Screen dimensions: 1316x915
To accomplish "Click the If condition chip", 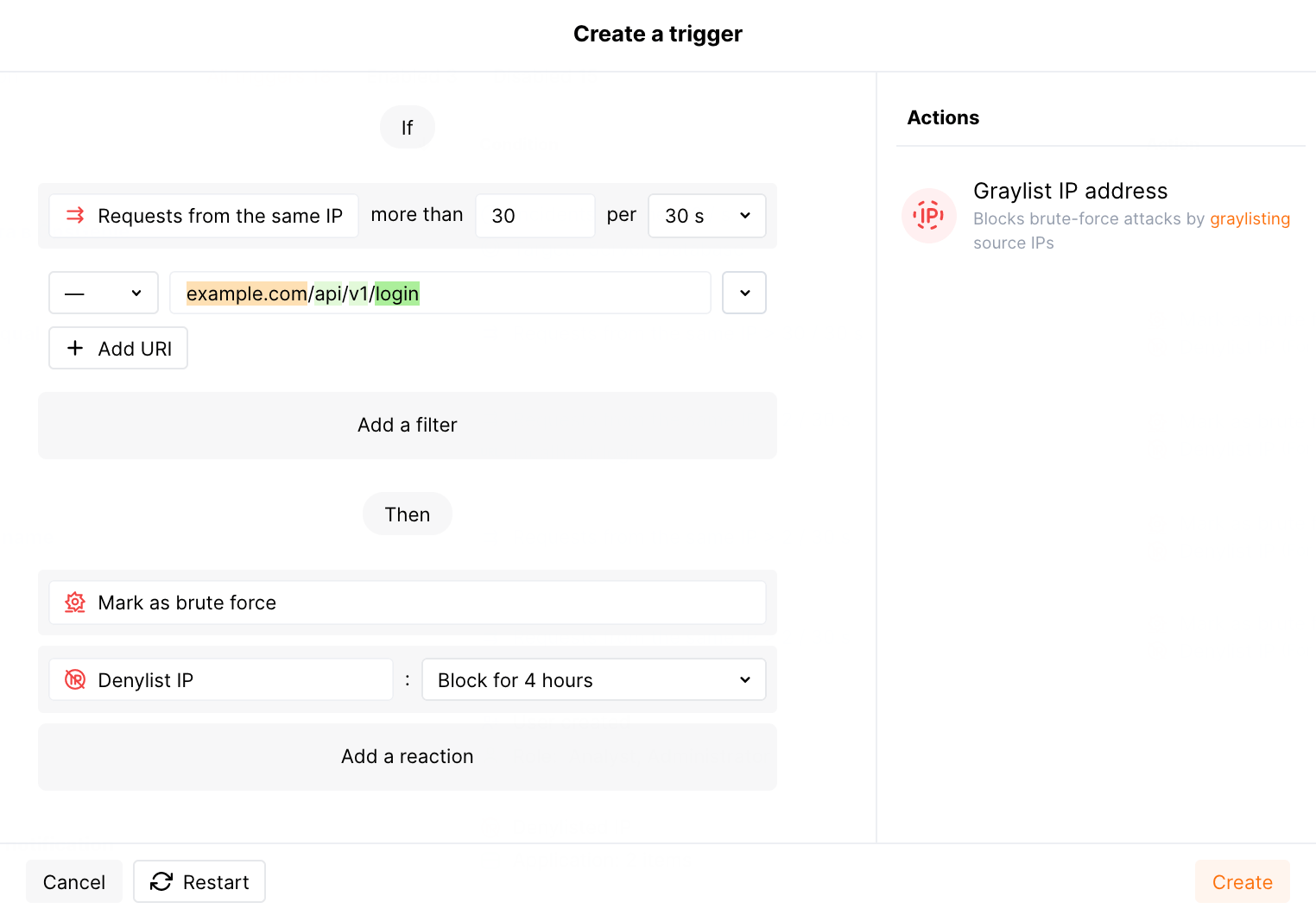I will pyautogui.click(x=407, y=127).
